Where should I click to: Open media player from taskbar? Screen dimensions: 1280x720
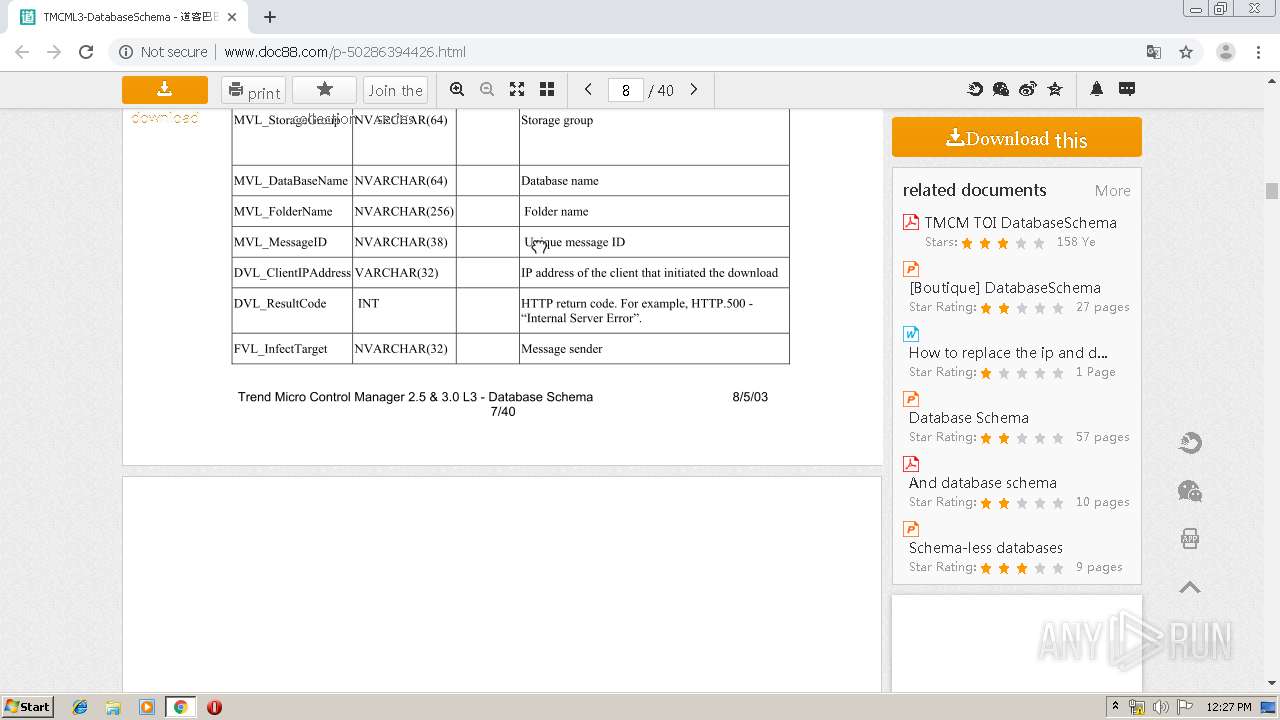[x=147, y=707]
